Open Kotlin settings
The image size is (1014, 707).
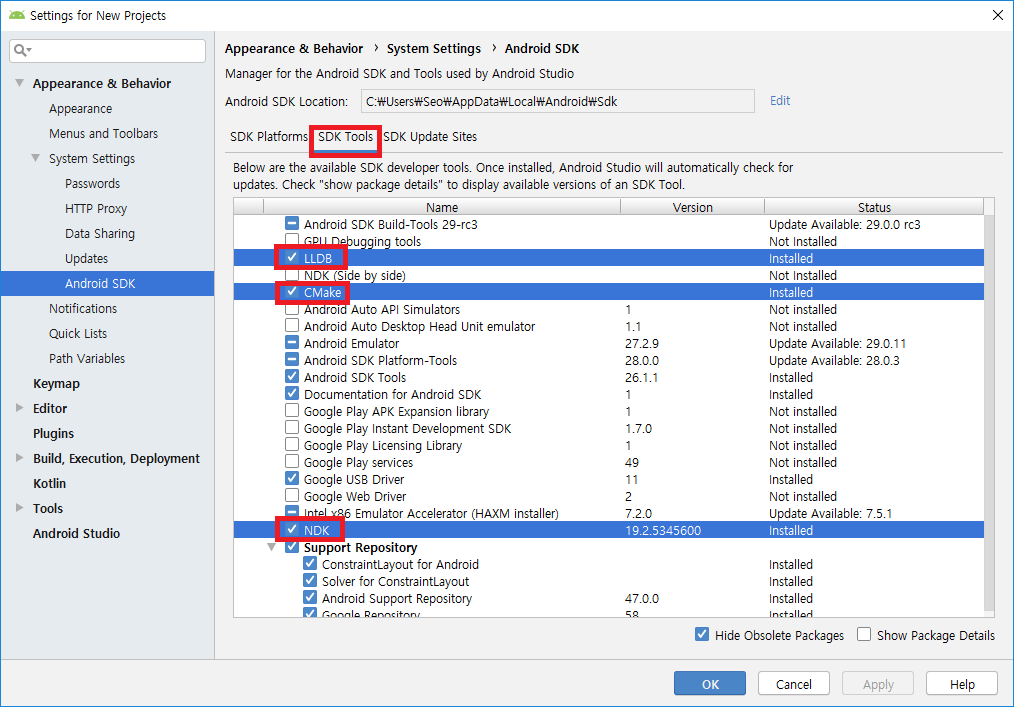49,483
